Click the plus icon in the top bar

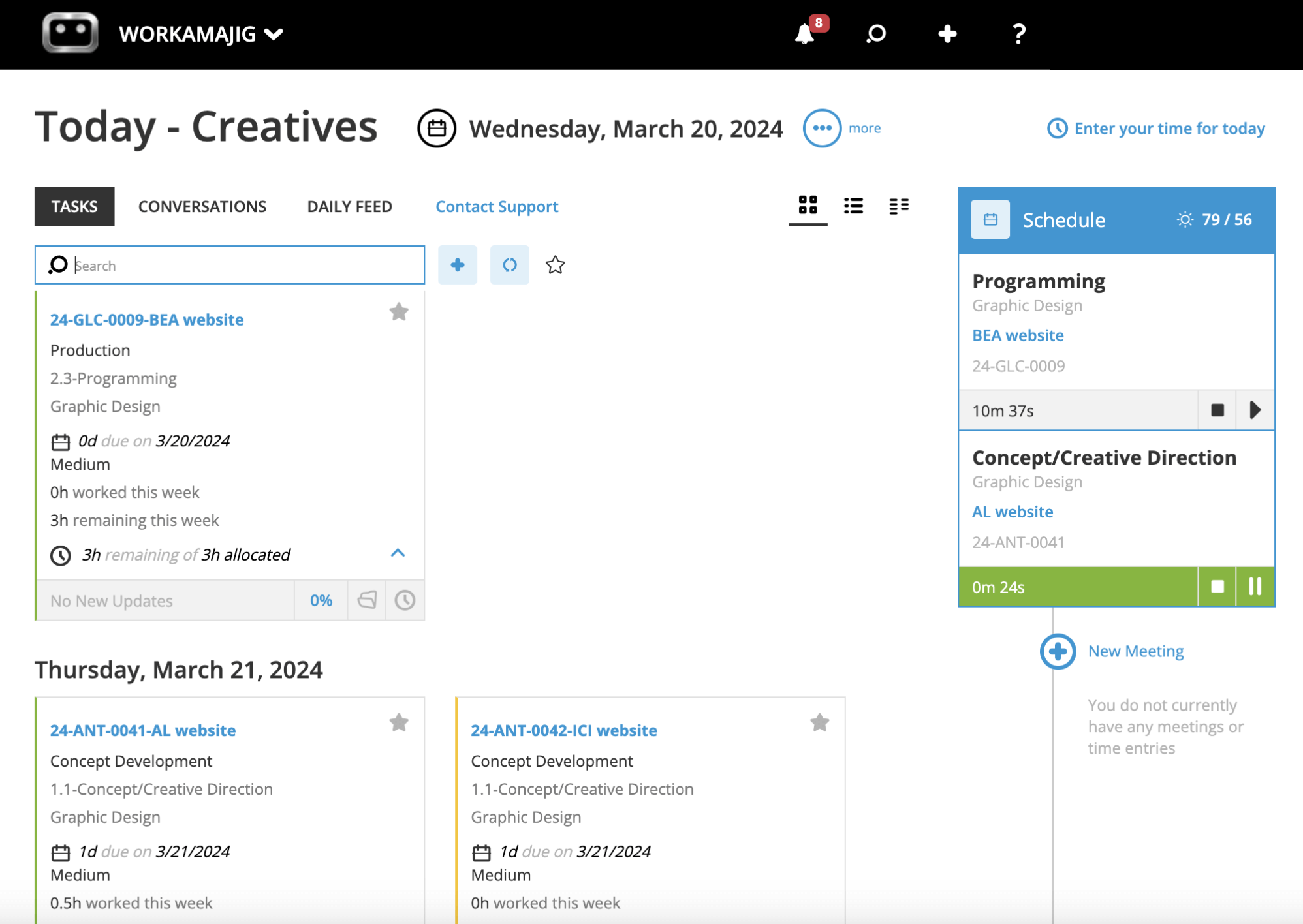click(x=947, y=34)
